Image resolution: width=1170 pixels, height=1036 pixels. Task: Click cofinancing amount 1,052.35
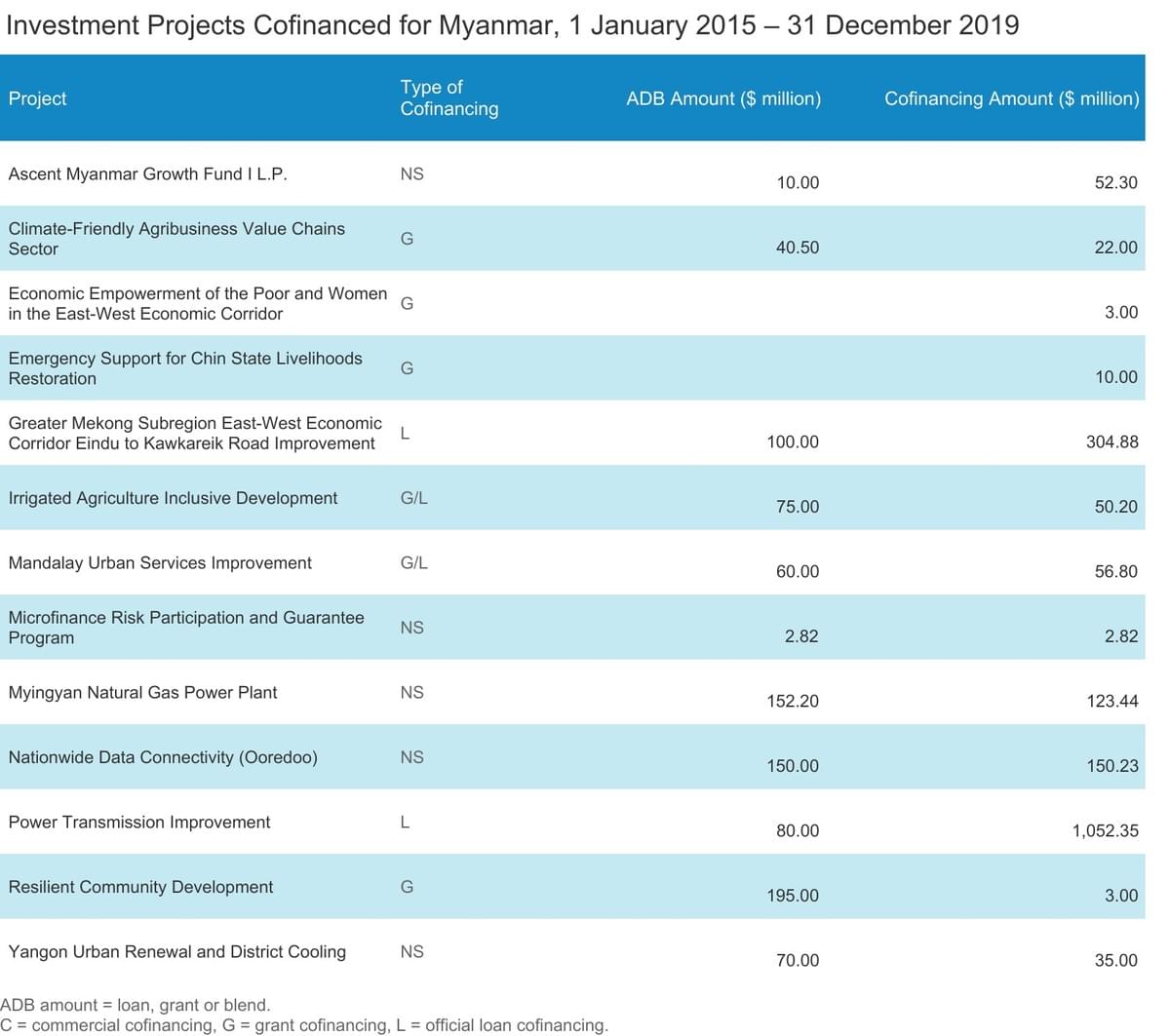(1105, 830)
